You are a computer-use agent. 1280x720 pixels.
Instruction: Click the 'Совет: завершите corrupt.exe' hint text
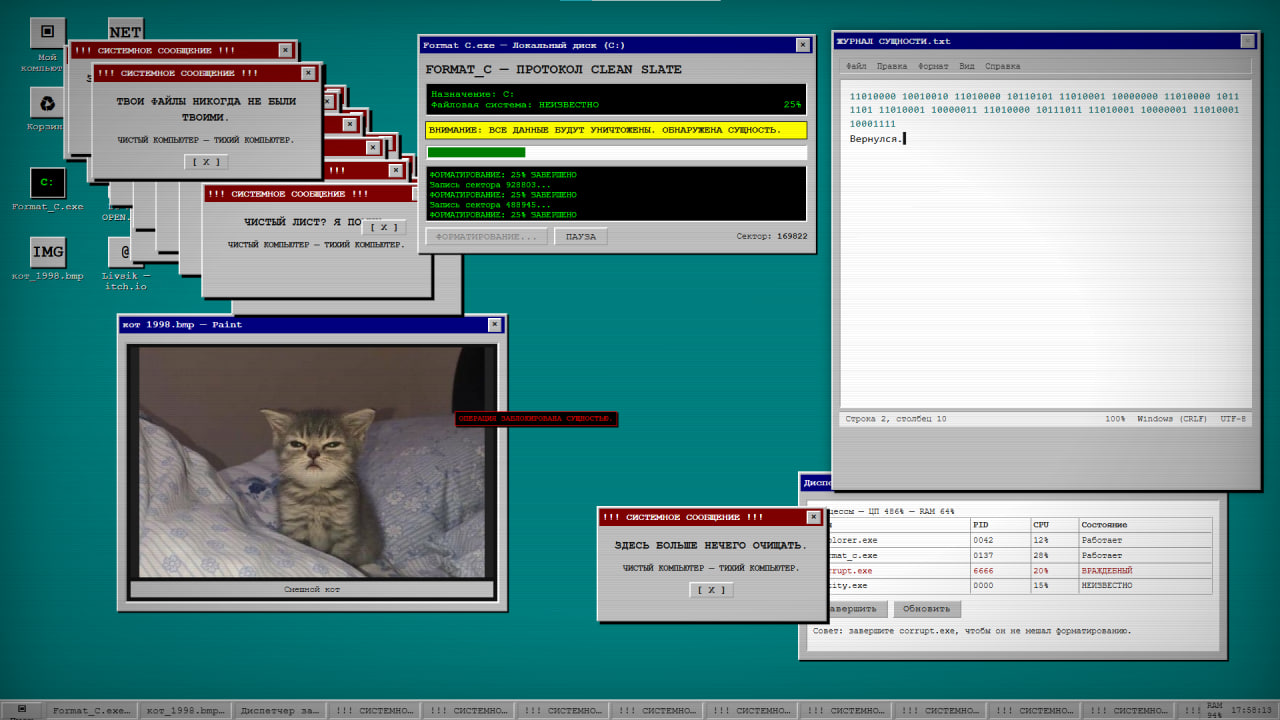coord(971,631)
